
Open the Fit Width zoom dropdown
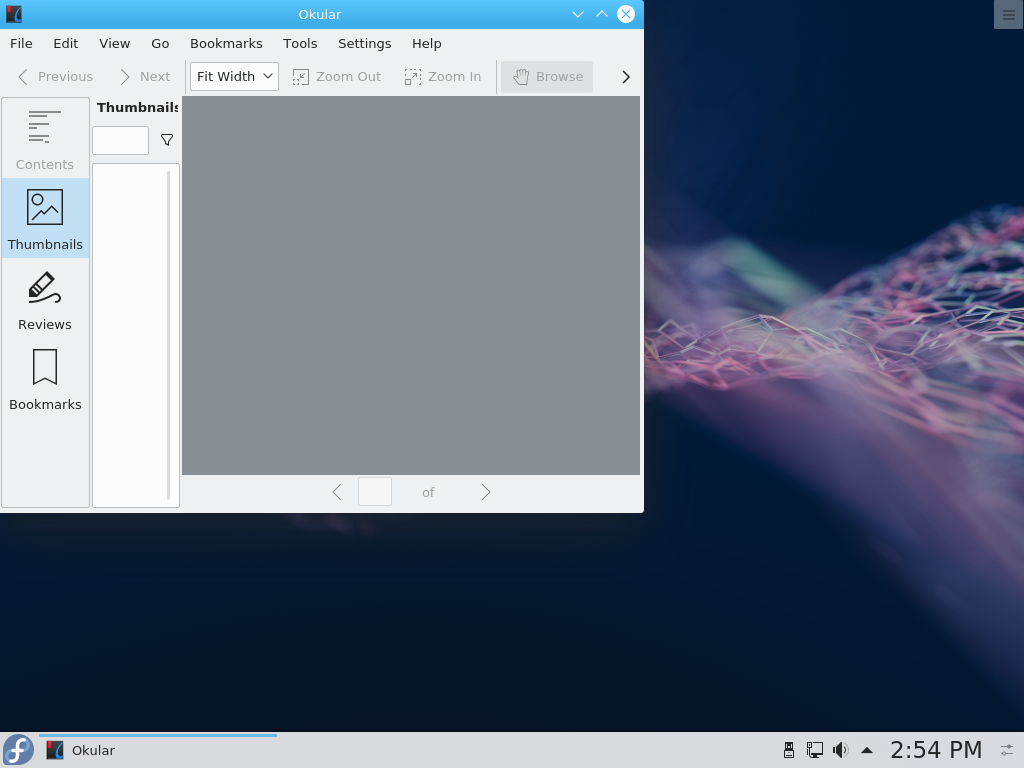tap(234, 76)
